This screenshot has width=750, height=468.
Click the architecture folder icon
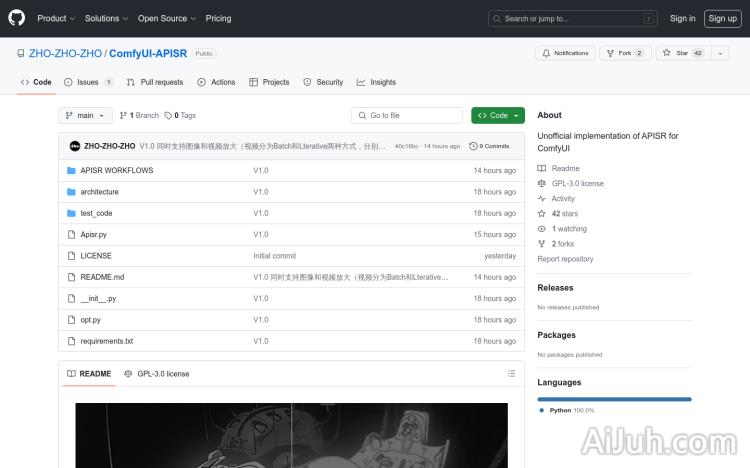pos(71,192)
